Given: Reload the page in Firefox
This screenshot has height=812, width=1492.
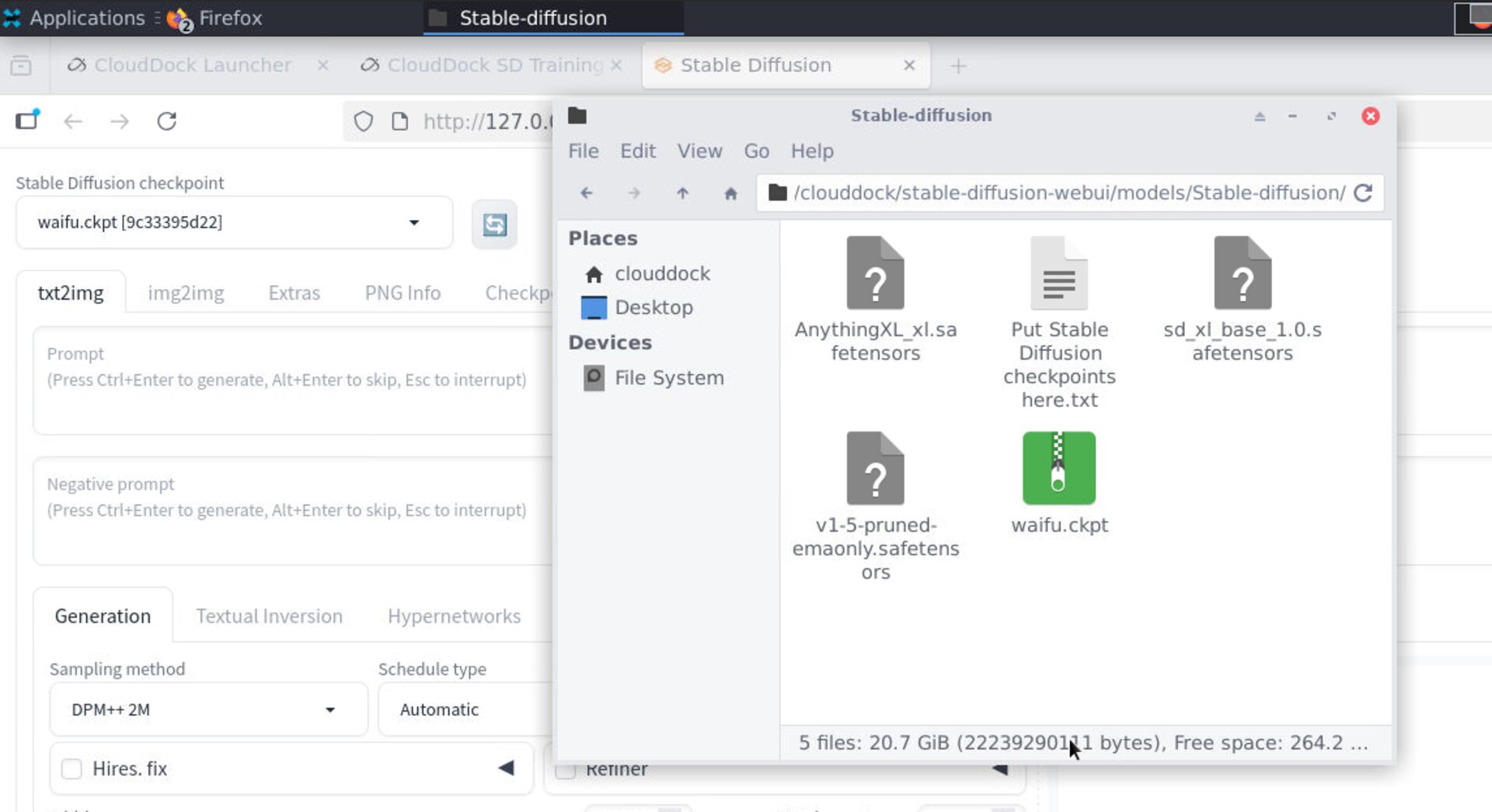Looking at the screenshot, I should (x=167, y=121).
